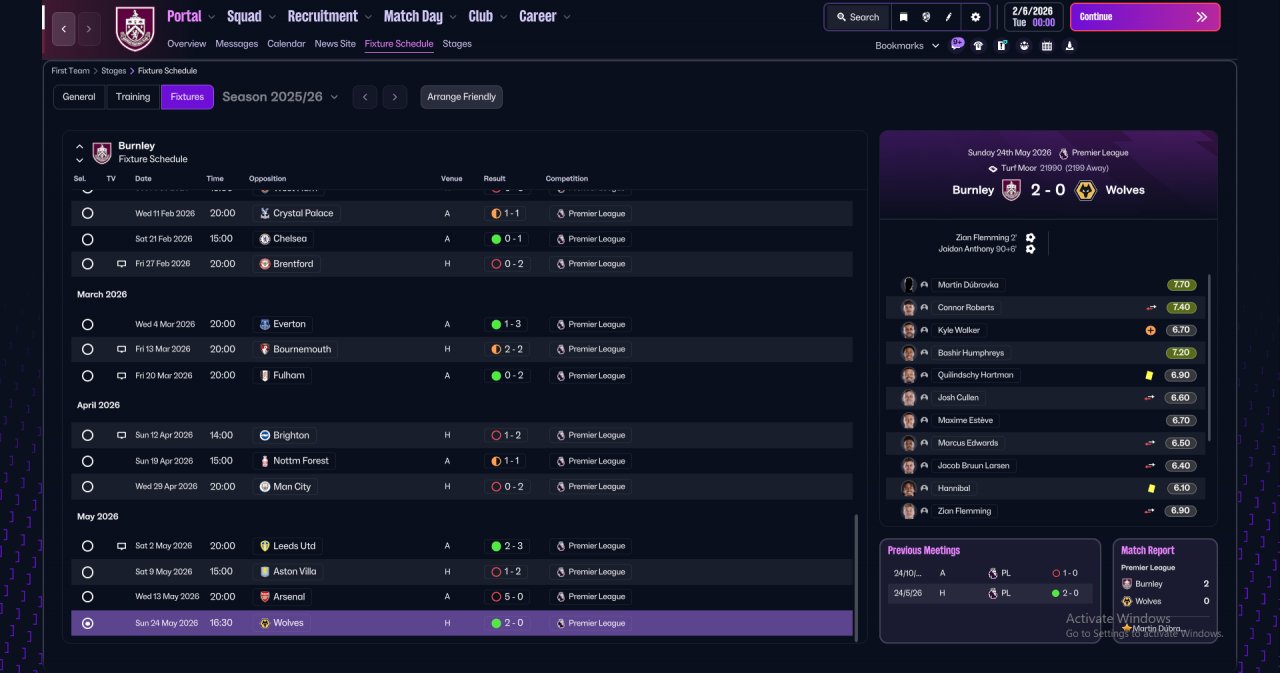Click the download tray icon in the bookmarks bar

click(x=1070, y=45)
